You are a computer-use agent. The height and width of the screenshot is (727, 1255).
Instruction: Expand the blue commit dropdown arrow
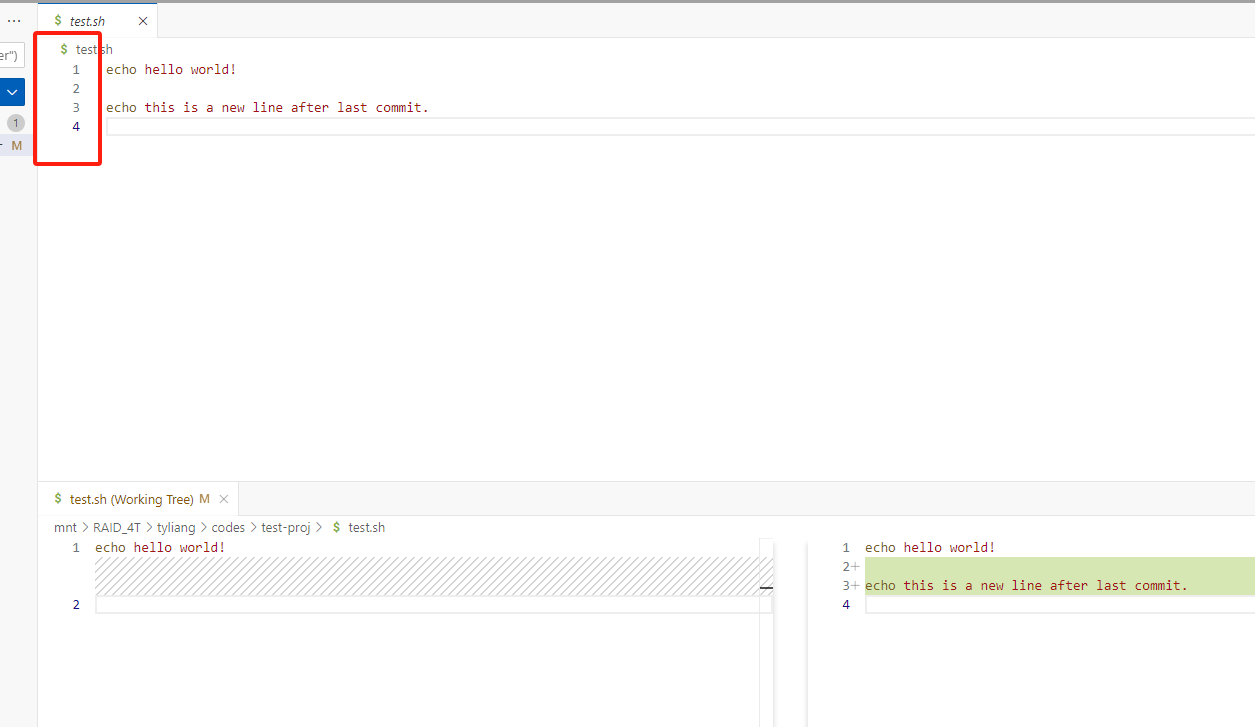(x=12, y=92)
